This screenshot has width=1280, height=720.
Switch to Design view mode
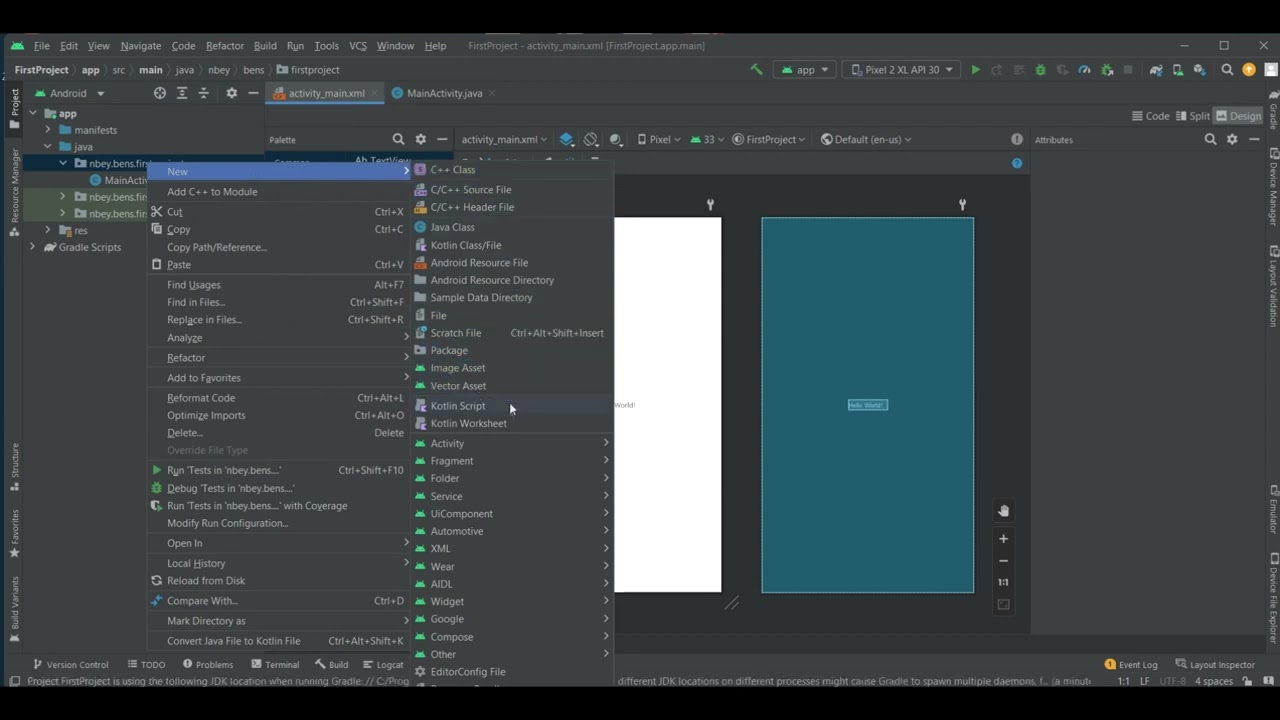tap(1239, 116)
